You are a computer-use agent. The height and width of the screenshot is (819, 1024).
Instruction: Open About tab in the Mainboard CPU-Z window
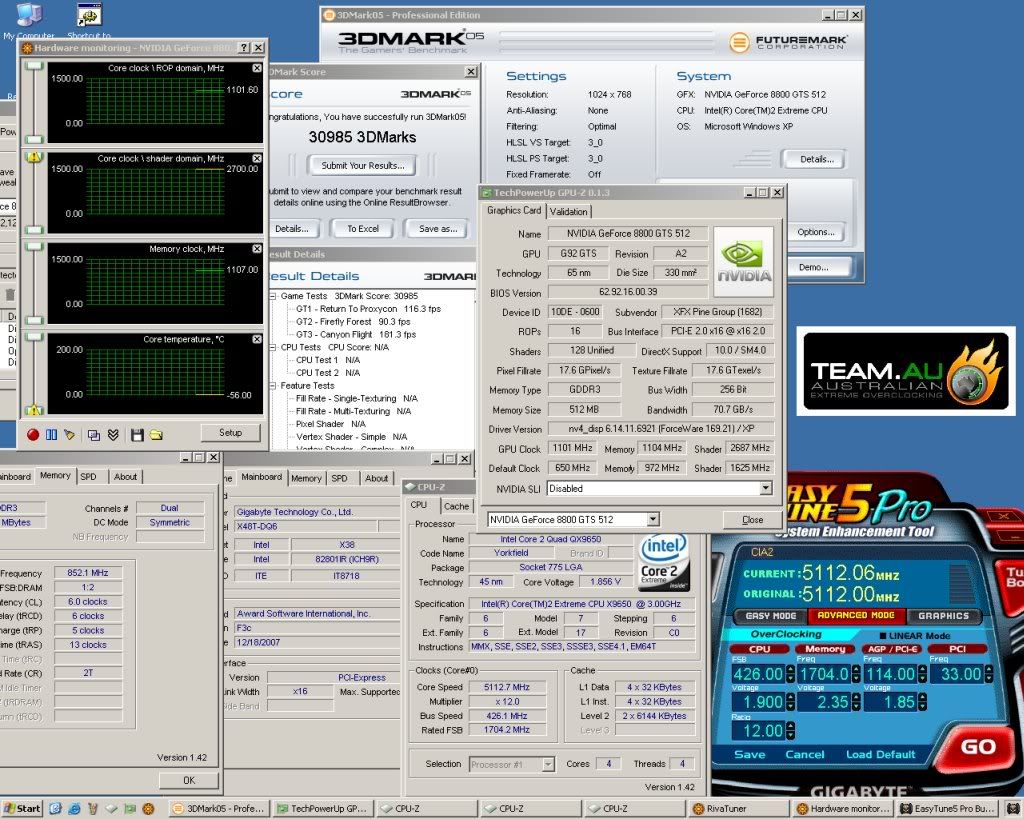pos(376,478)
